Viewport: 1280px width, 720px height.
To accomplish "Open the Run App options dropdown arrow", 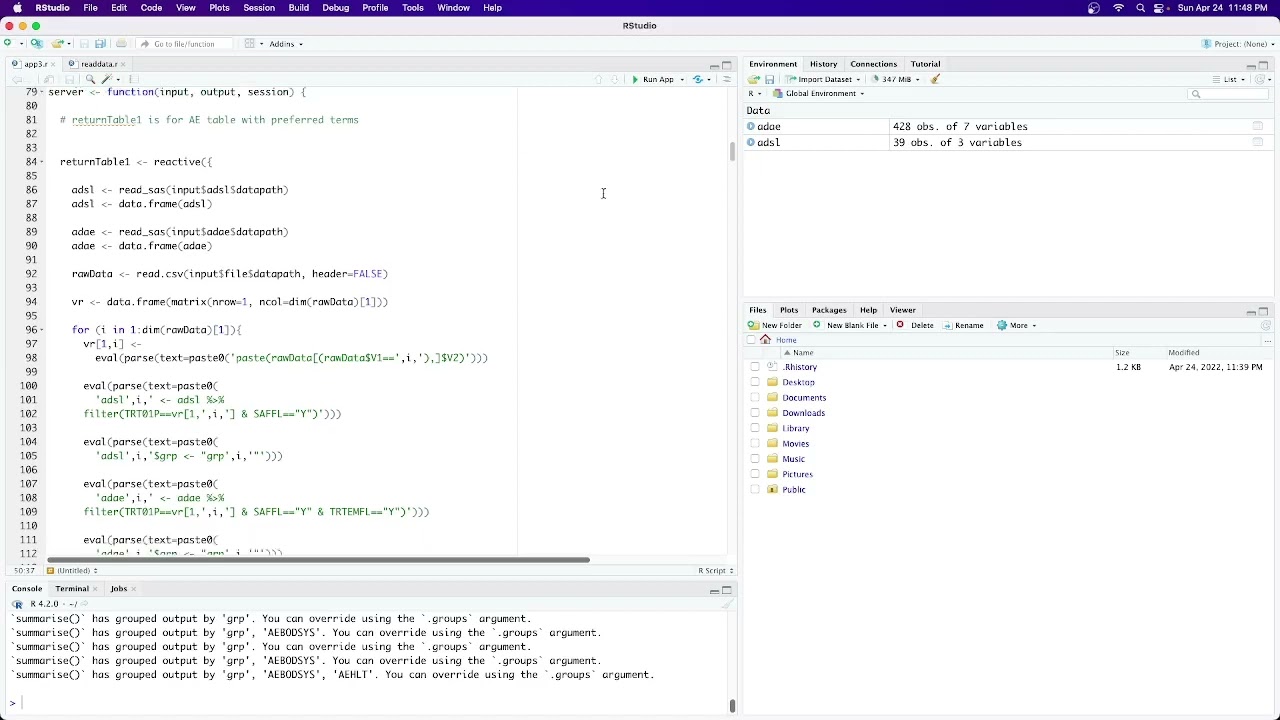I will click(682, 79).
